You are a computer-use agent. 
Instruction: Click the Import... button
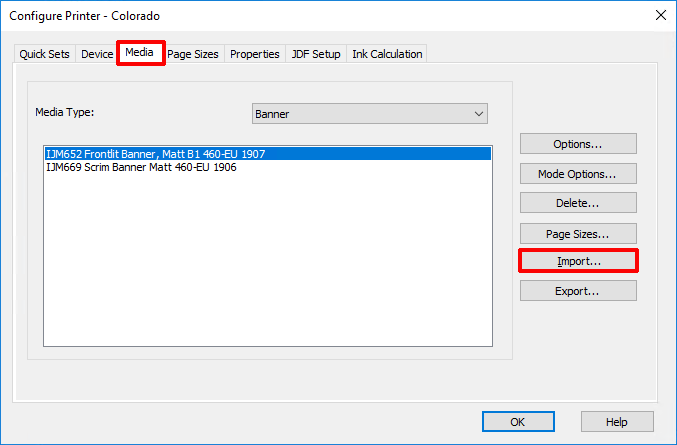point(578,261)
